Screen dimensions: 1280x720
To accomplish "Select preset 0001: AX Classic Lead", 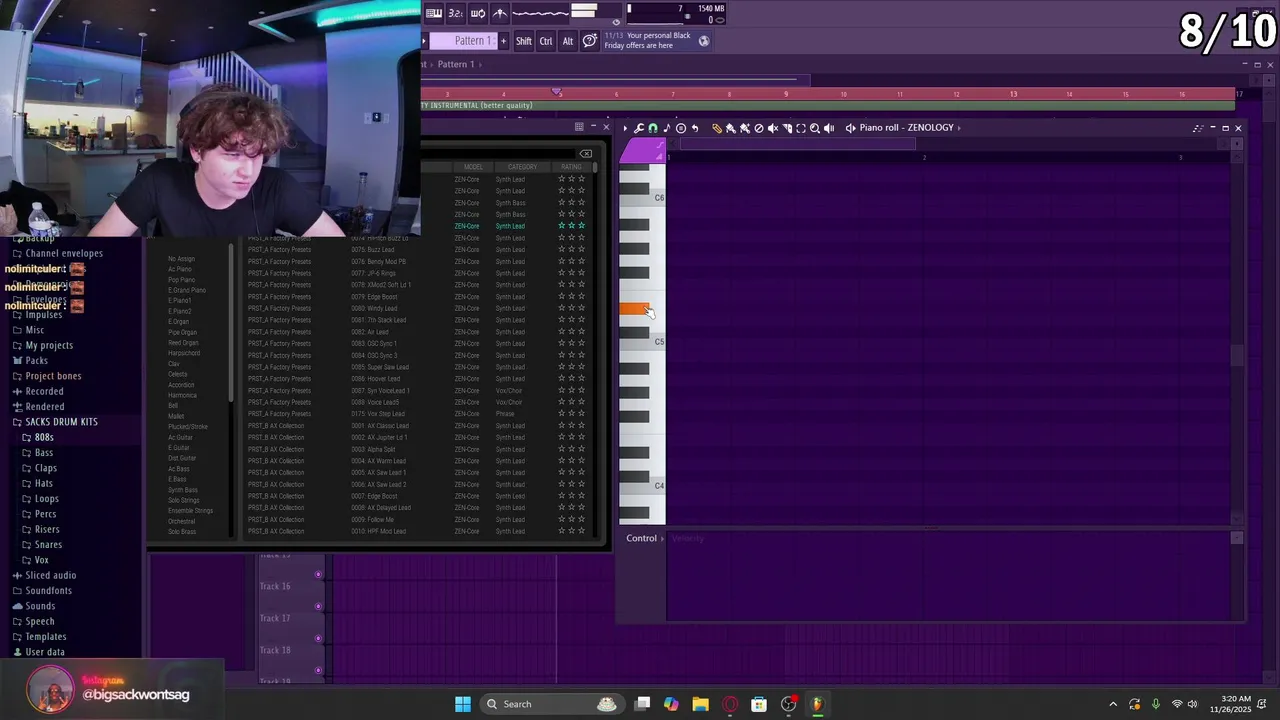I will [x=380, y=426].
